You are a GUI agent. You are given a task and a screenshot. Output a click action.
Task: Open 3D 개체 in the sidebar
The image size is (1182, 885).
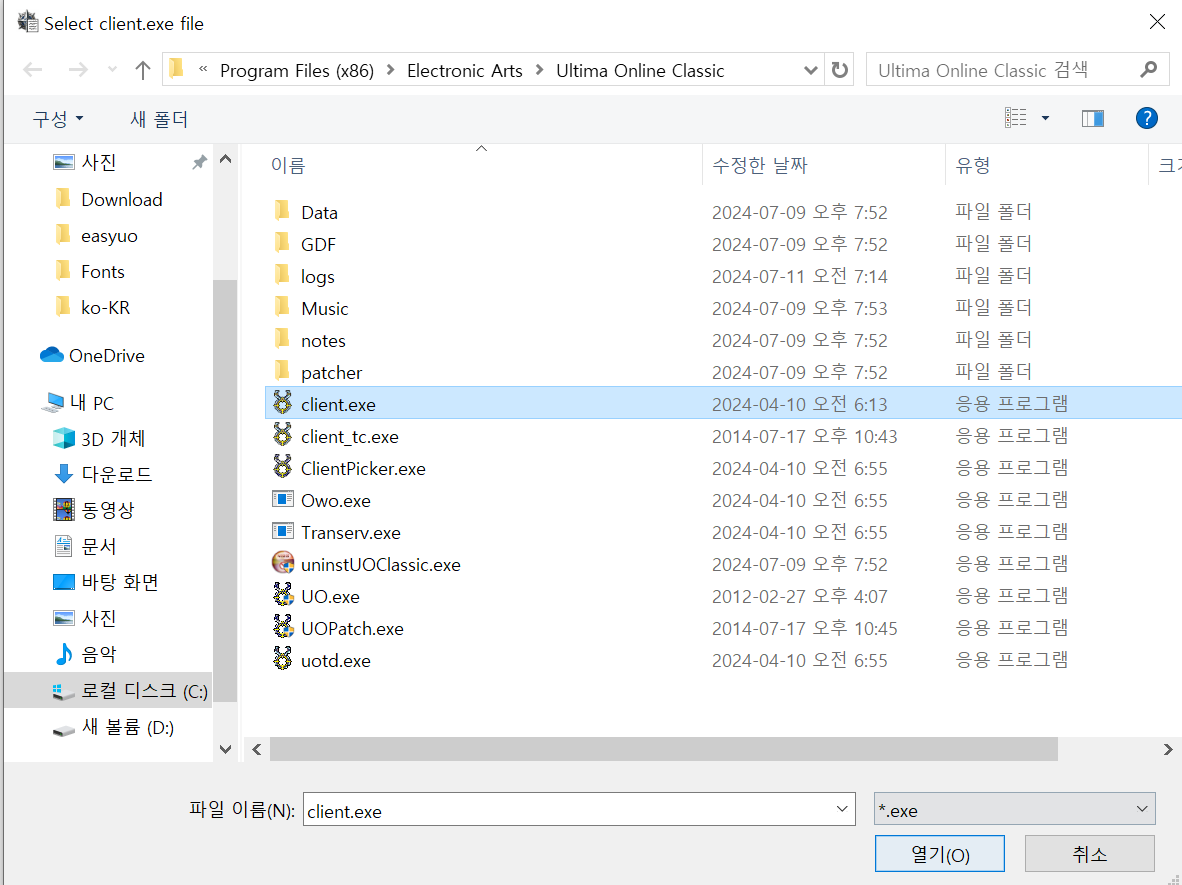[x=99, y=438]
